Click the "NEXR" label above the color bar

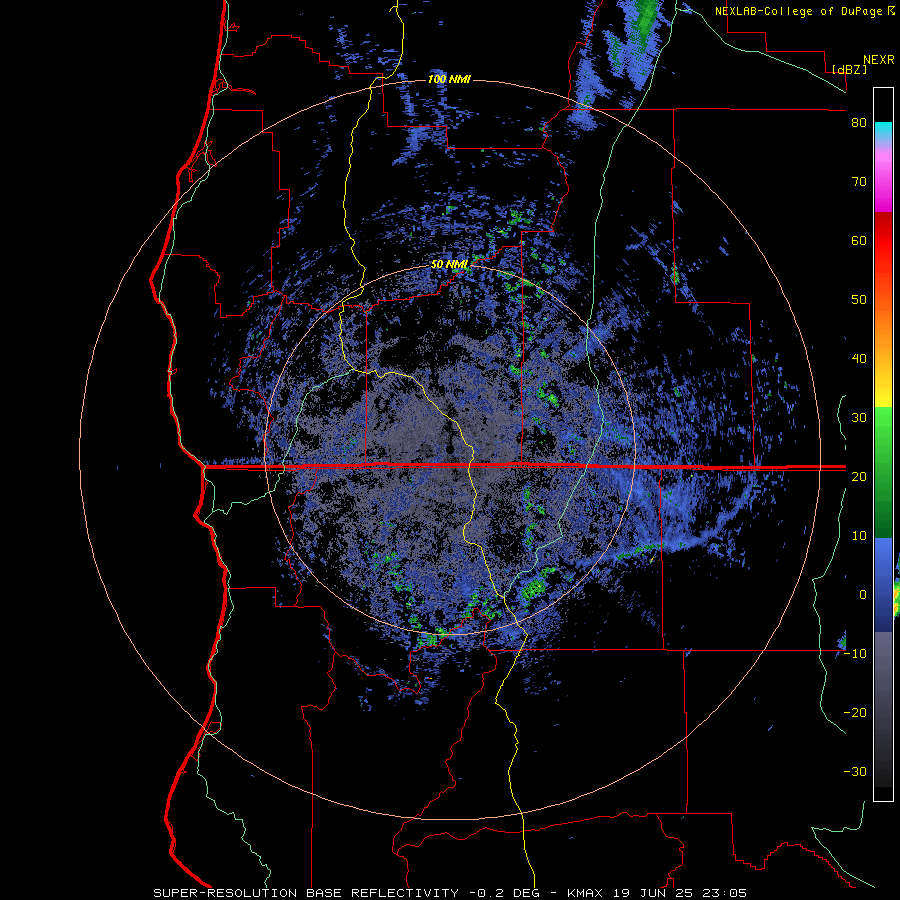pos(879,60)
